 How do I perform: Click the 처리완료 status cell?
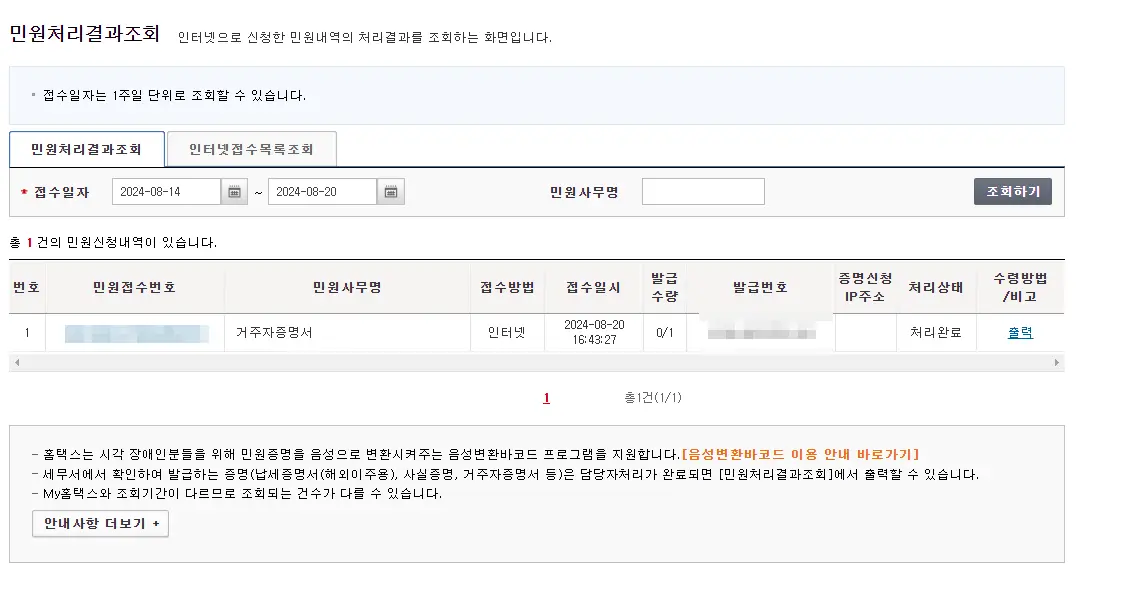coord(937,332)
